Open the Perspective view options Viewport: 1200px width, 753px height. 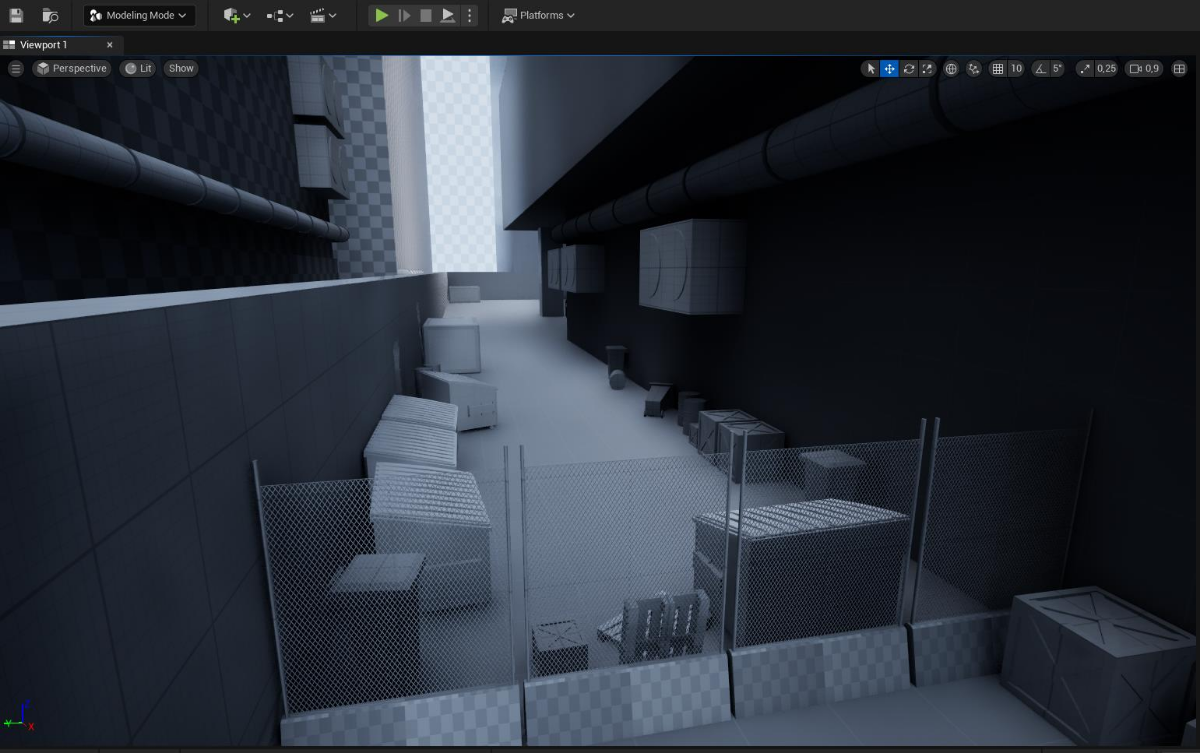pos(71,68)
